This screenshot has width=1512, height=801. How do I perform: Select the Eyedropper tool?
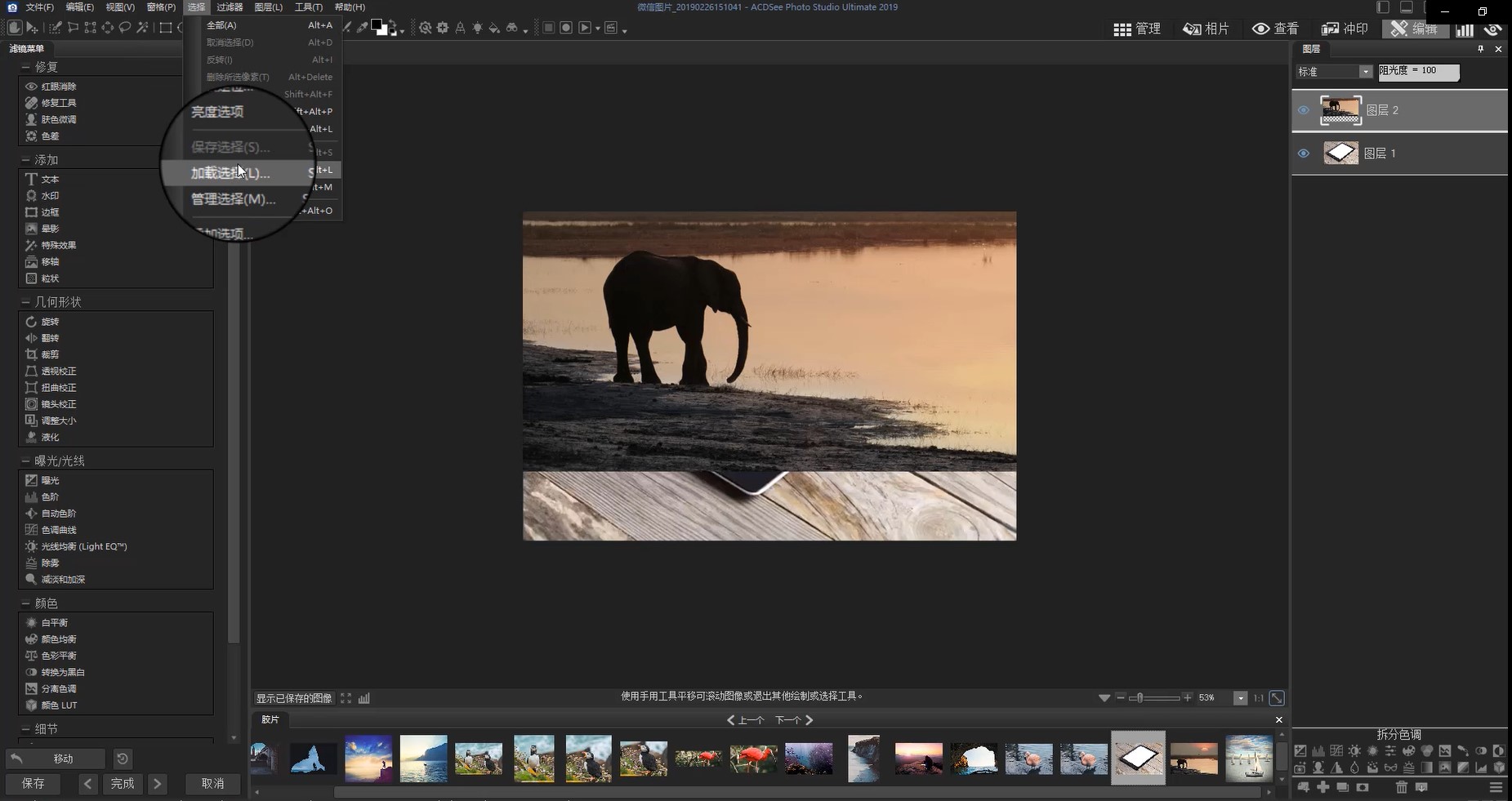pyautogui.click(x=362, y=28)
